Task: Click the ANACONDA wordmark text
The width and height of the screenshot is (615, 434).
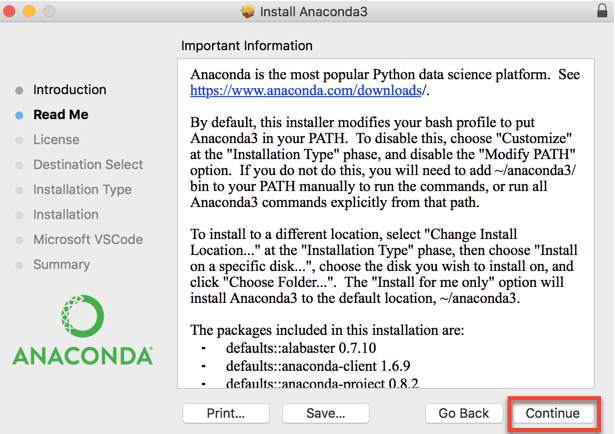Action: pos(83,356)
